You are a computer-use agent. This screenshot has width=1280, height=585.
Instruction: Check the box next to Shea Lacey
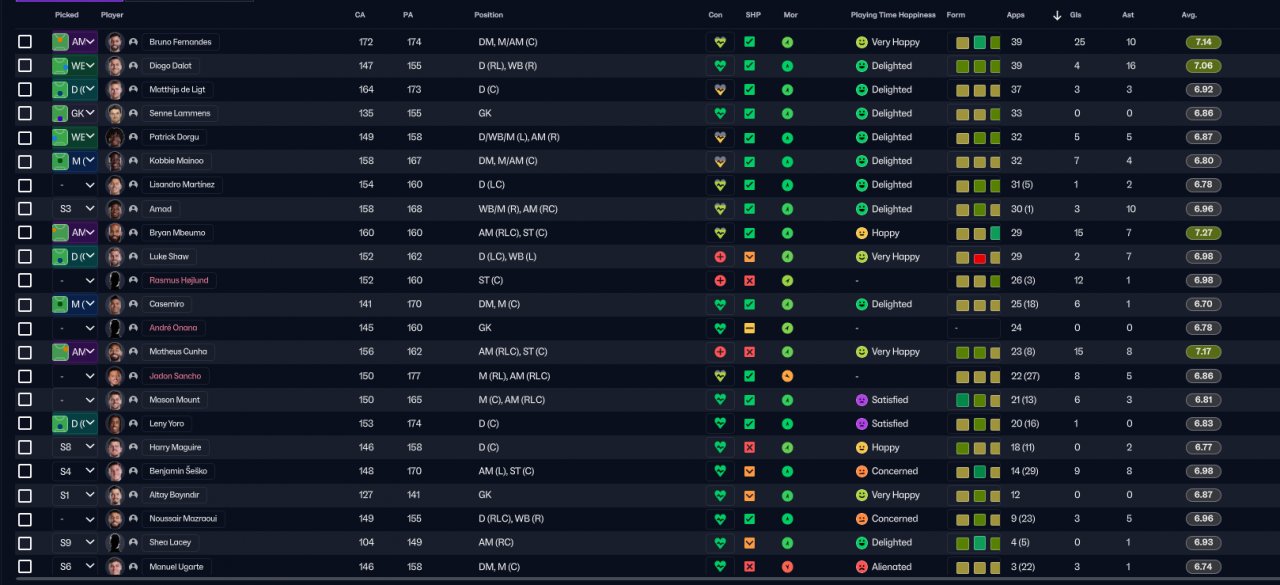[25, 542]
